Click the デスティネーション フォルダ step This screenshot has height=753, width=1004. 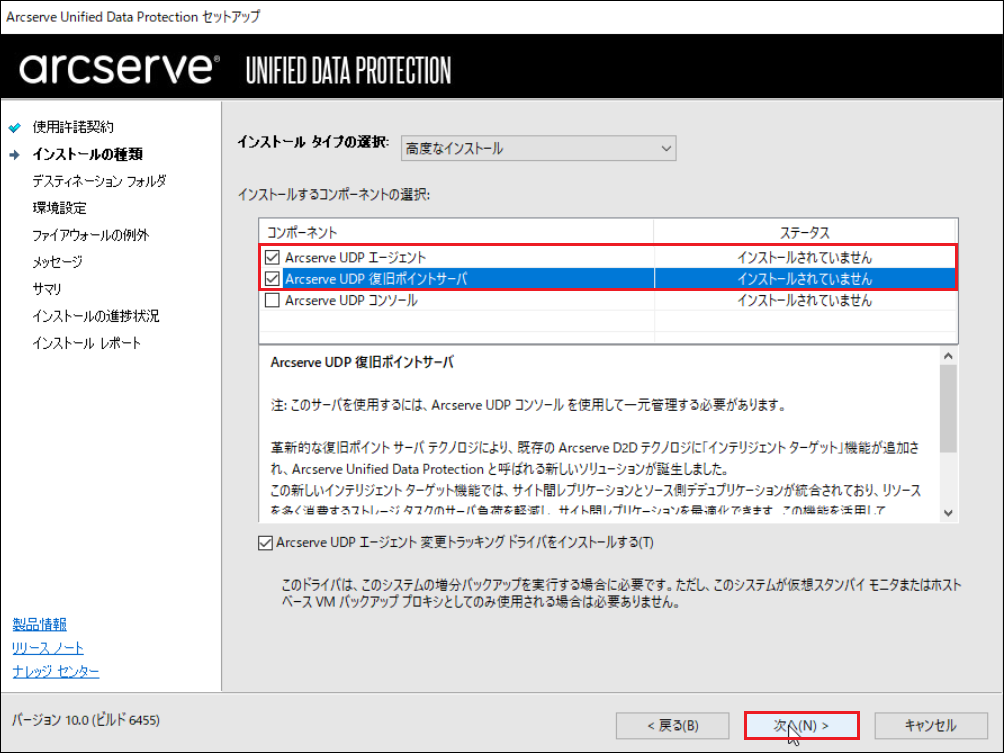coord(99,181)
